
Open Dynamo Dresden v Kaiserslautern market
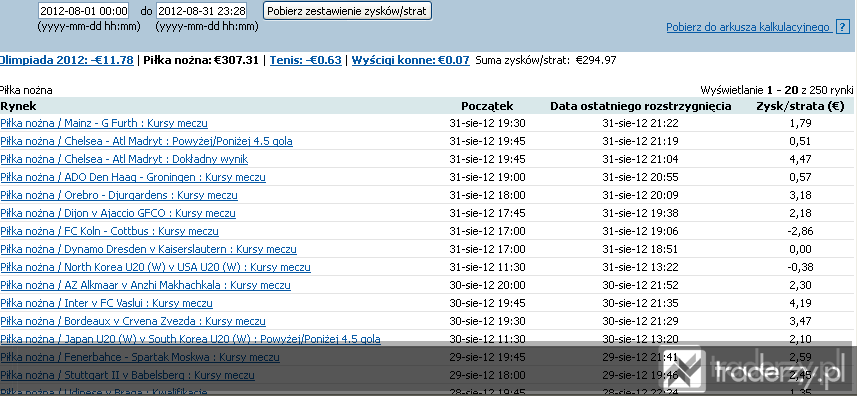tap(149, 250)
